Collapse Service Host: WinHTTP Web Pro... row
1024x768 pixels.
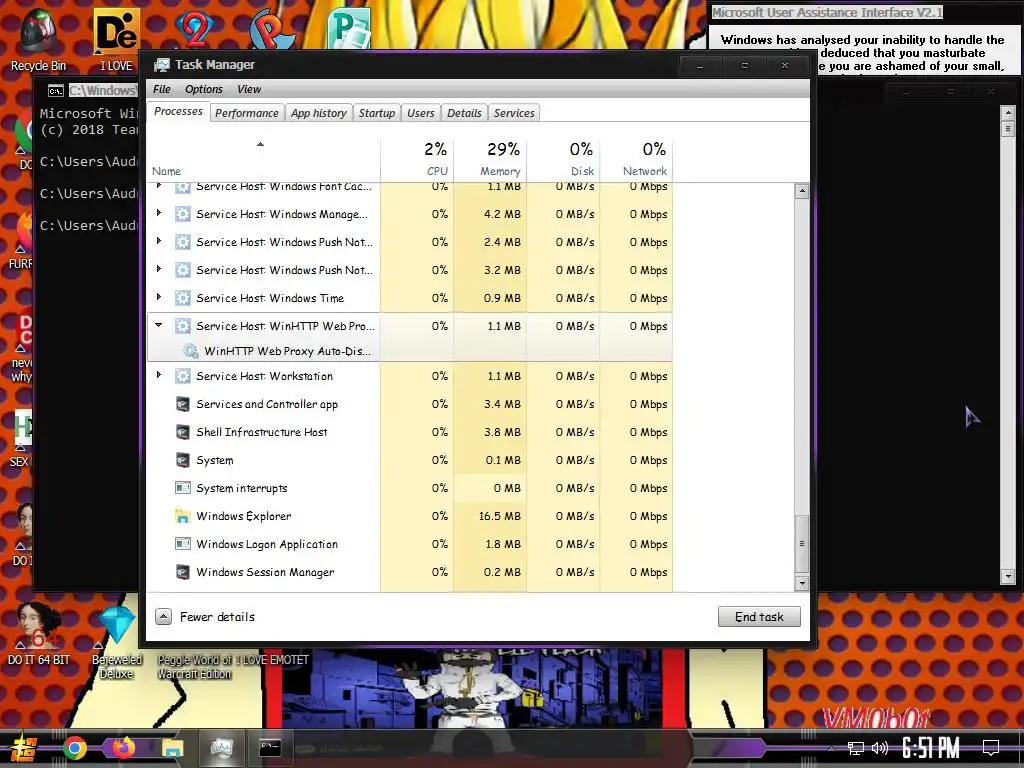(x=159, y=325)
